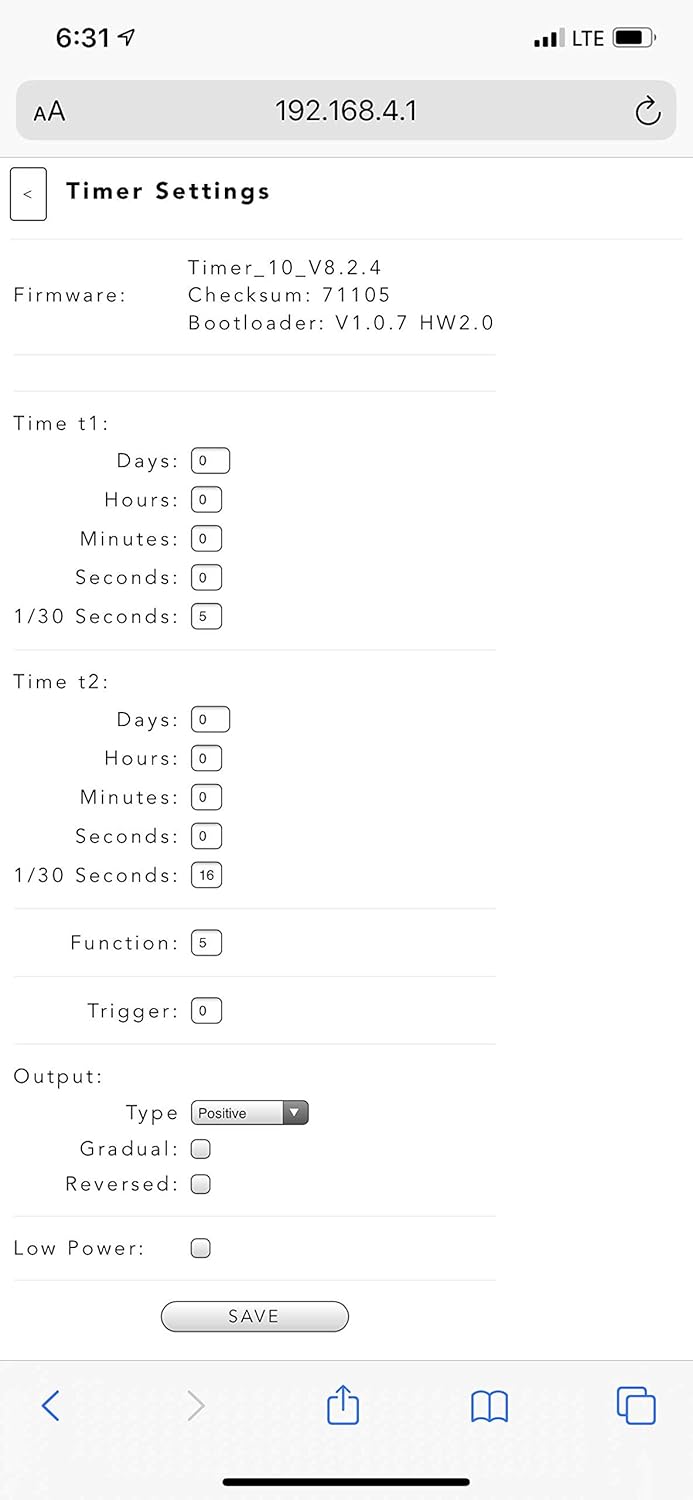Edit the Time t2 1/30 Seconds value

[x=206, y=875]
